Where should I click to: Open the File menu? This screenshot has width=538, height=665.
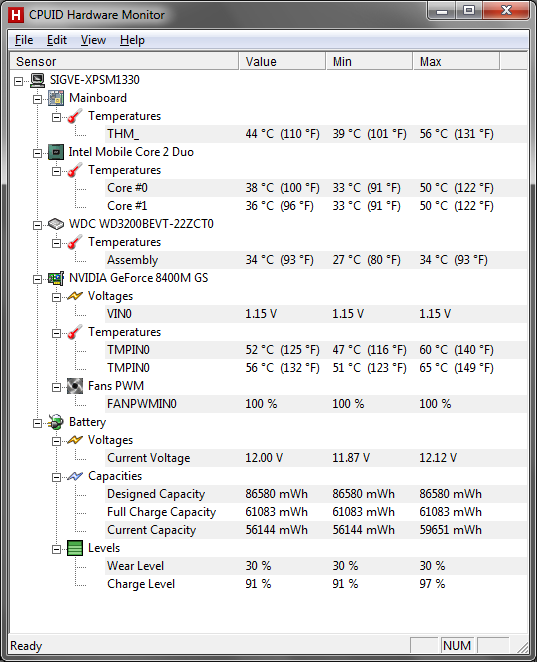pos(24,40)
